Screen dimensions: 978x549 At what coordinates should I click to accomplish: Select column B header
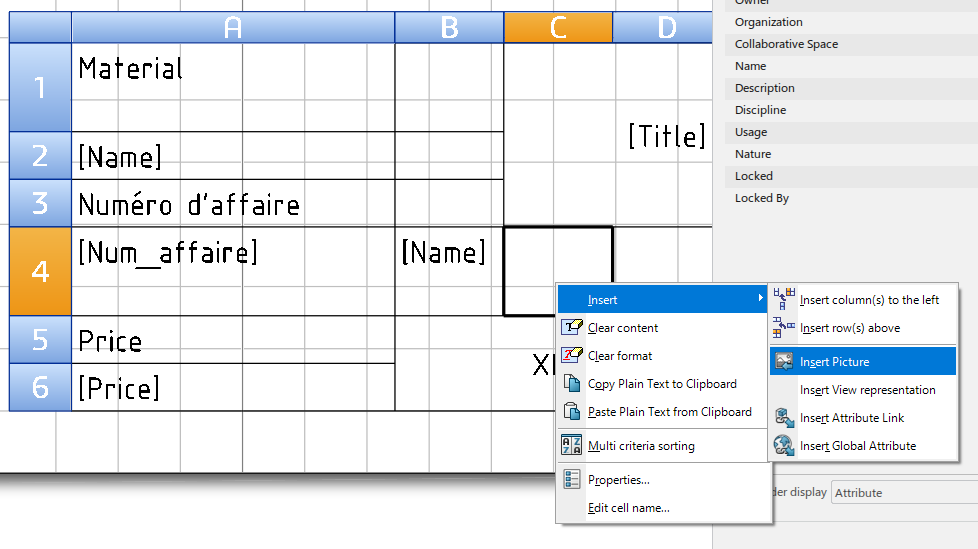click(x=449, y=28)
